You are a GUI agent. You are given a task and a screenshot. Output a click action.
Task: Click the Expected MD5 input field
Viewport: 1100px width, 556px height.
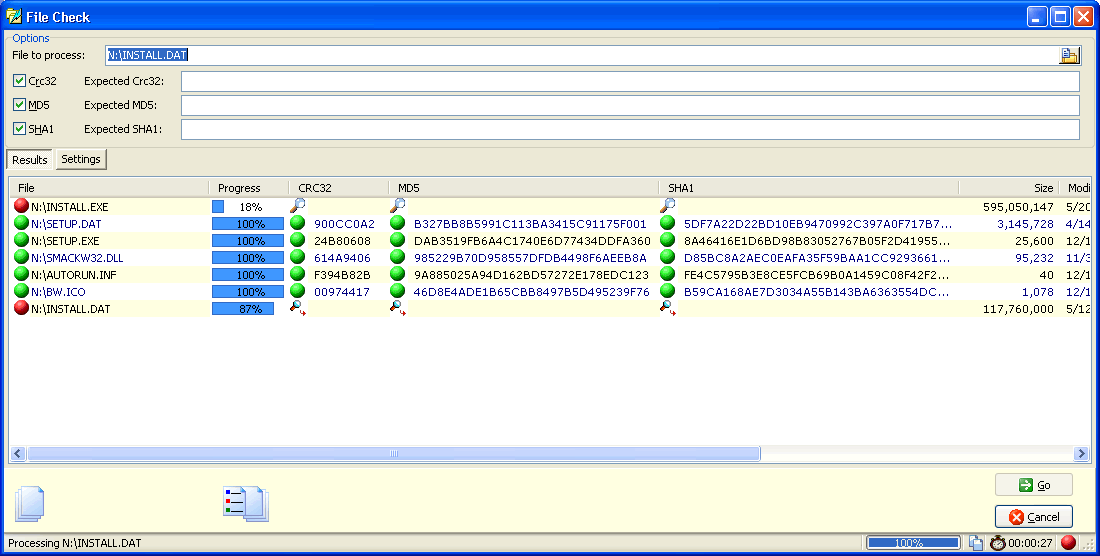pyautogui.click(x=630, y=106)
